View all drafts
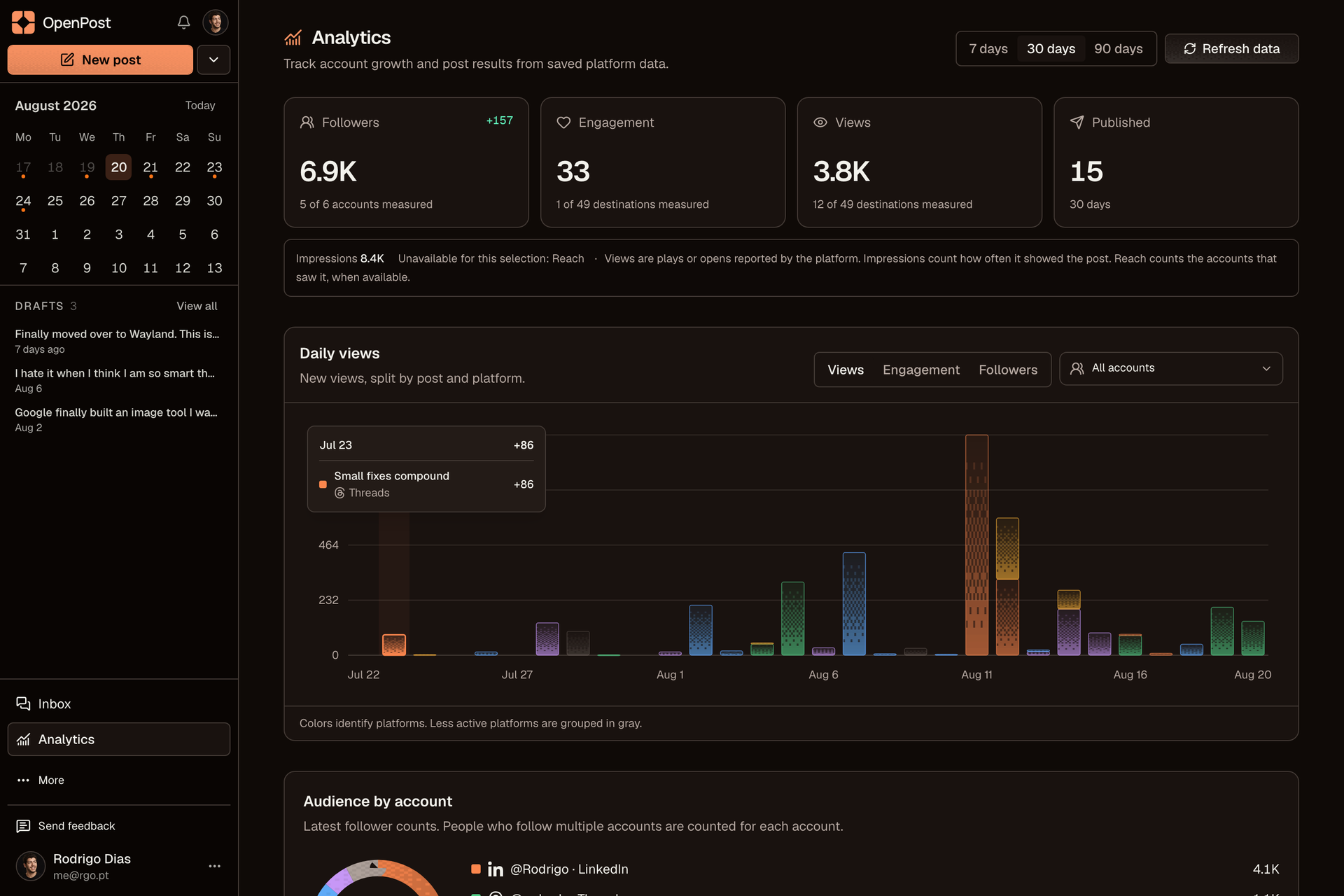Viewport: 1344px width, 896px height. coord(197,306)
